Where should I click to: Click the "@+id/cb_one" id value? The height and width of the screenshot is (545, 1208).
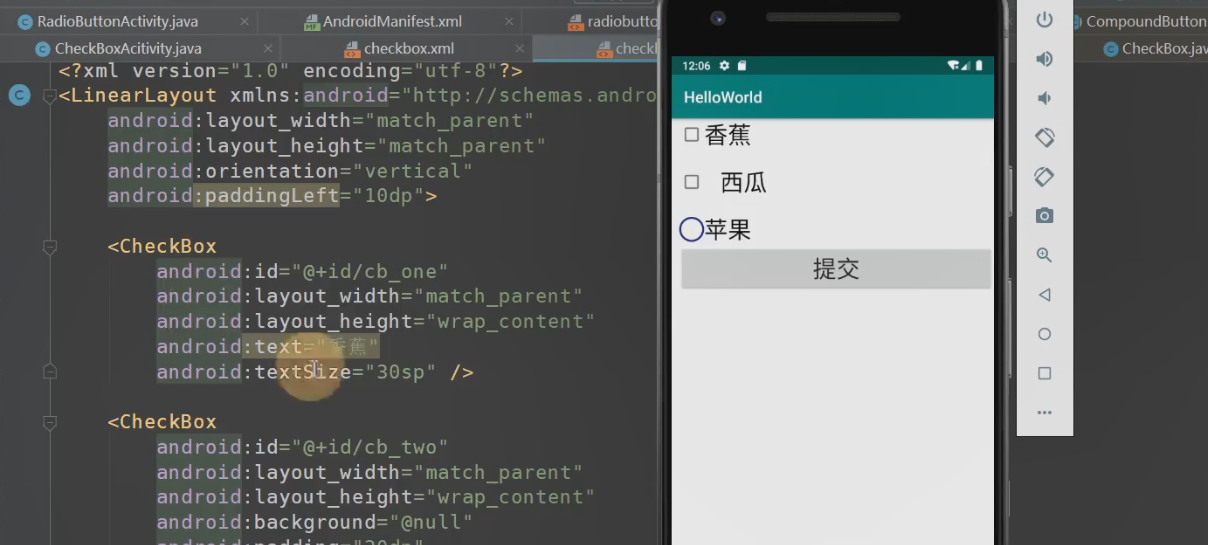click(x=369, y=271)
